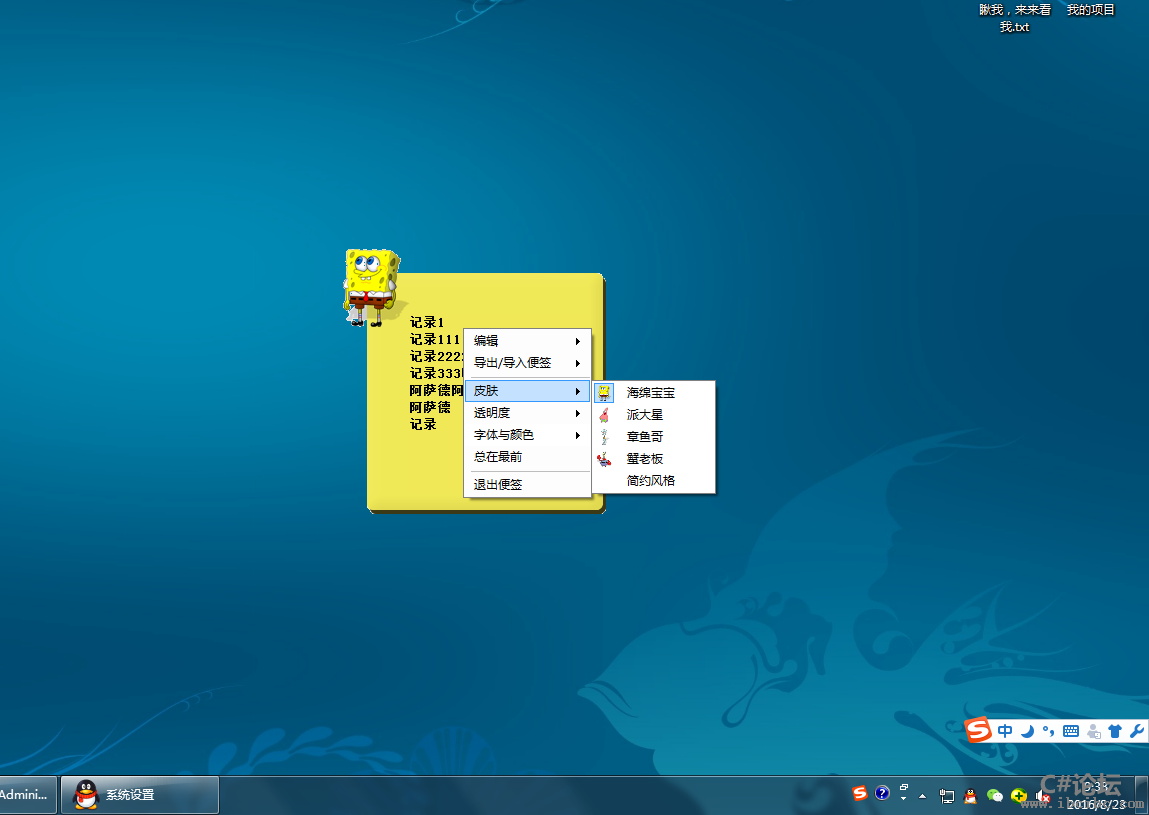1149x815 pixels.
Task: Show hidden system tray icons
Action: coord(923,796)
